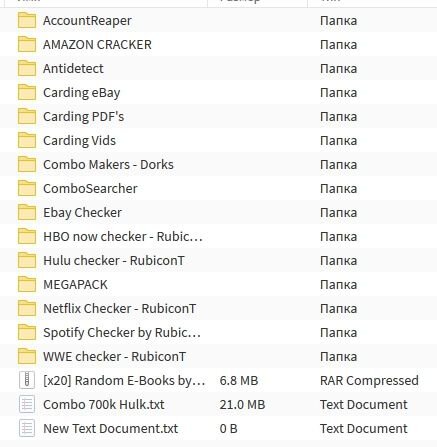The image size is (437, 447).
Task: Click the New Text Document.txt file icon
Action: pyautogui.click(x=27, y=428)
